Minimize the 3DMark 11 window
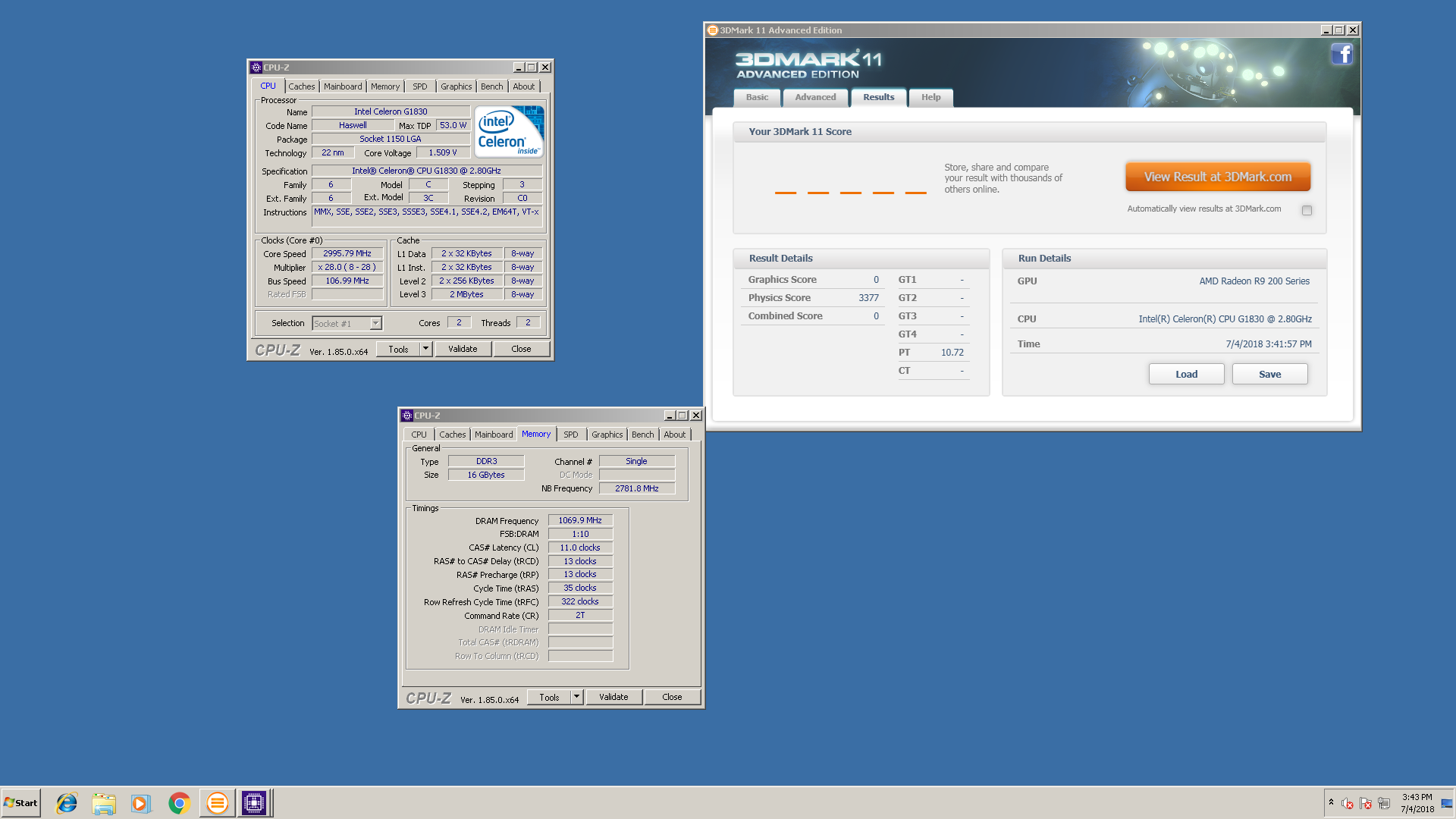The image size is (1456, 819). point(1326,30)
